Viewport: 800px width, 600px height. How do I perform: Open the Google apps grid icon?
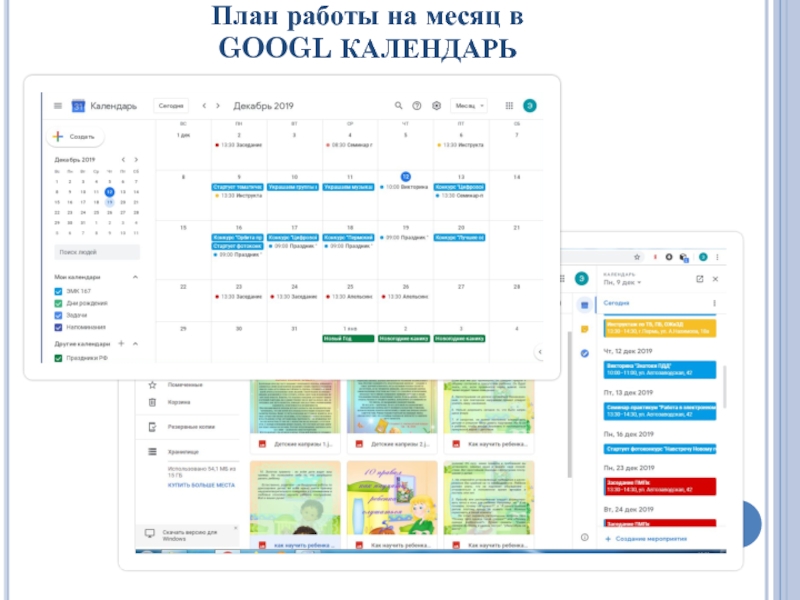point(509,105)
